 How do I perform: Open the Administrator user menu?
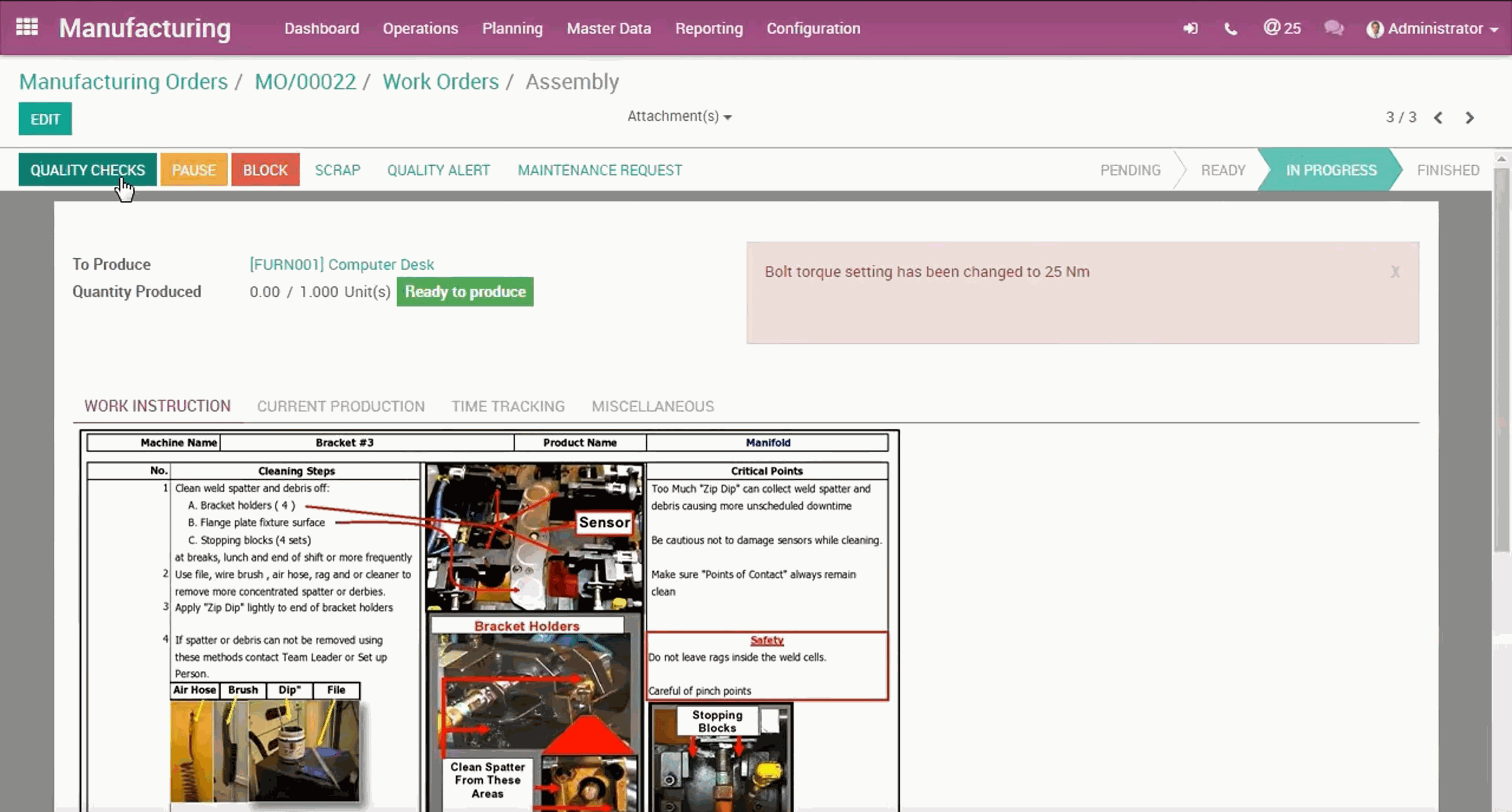coord(1432,29)
